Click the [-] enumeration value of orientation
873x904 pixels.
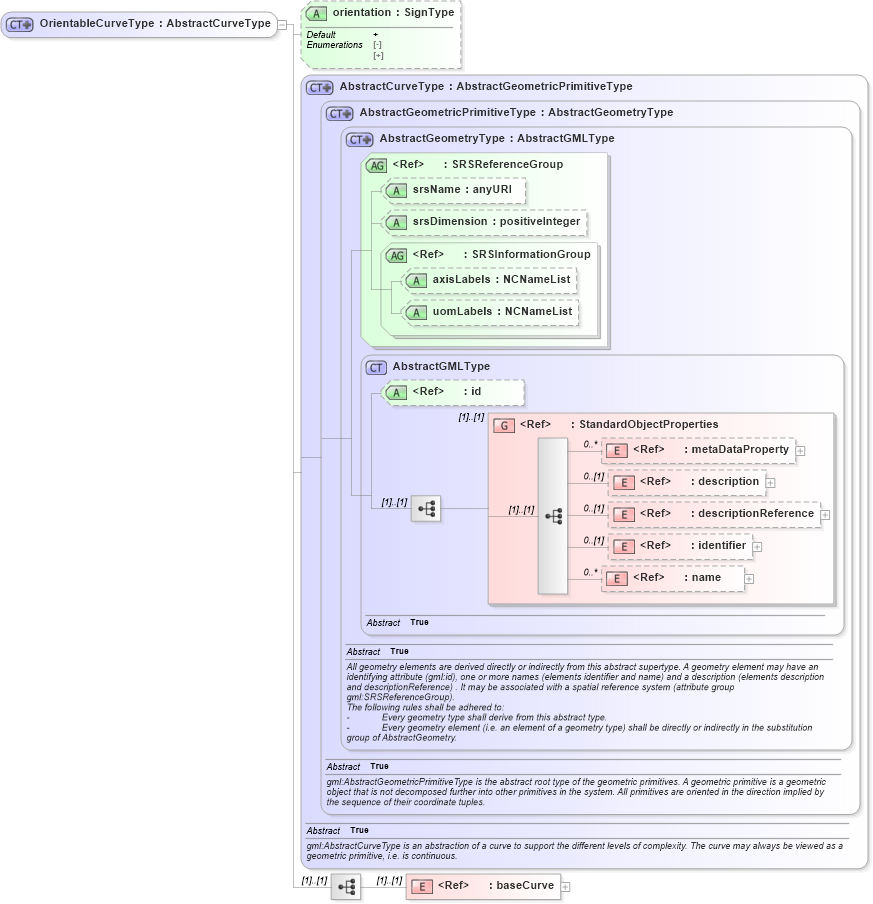point(378,45)
